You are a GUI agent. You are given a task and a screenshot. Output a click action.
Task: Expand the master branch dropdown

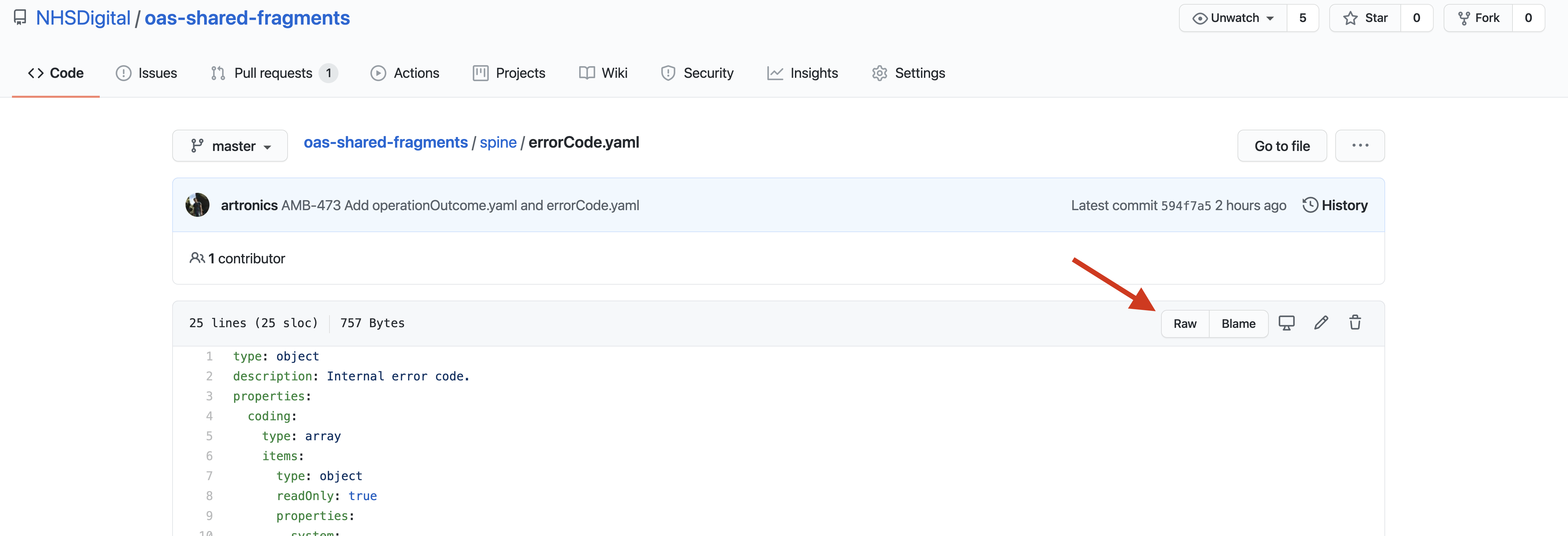point(230,146)
